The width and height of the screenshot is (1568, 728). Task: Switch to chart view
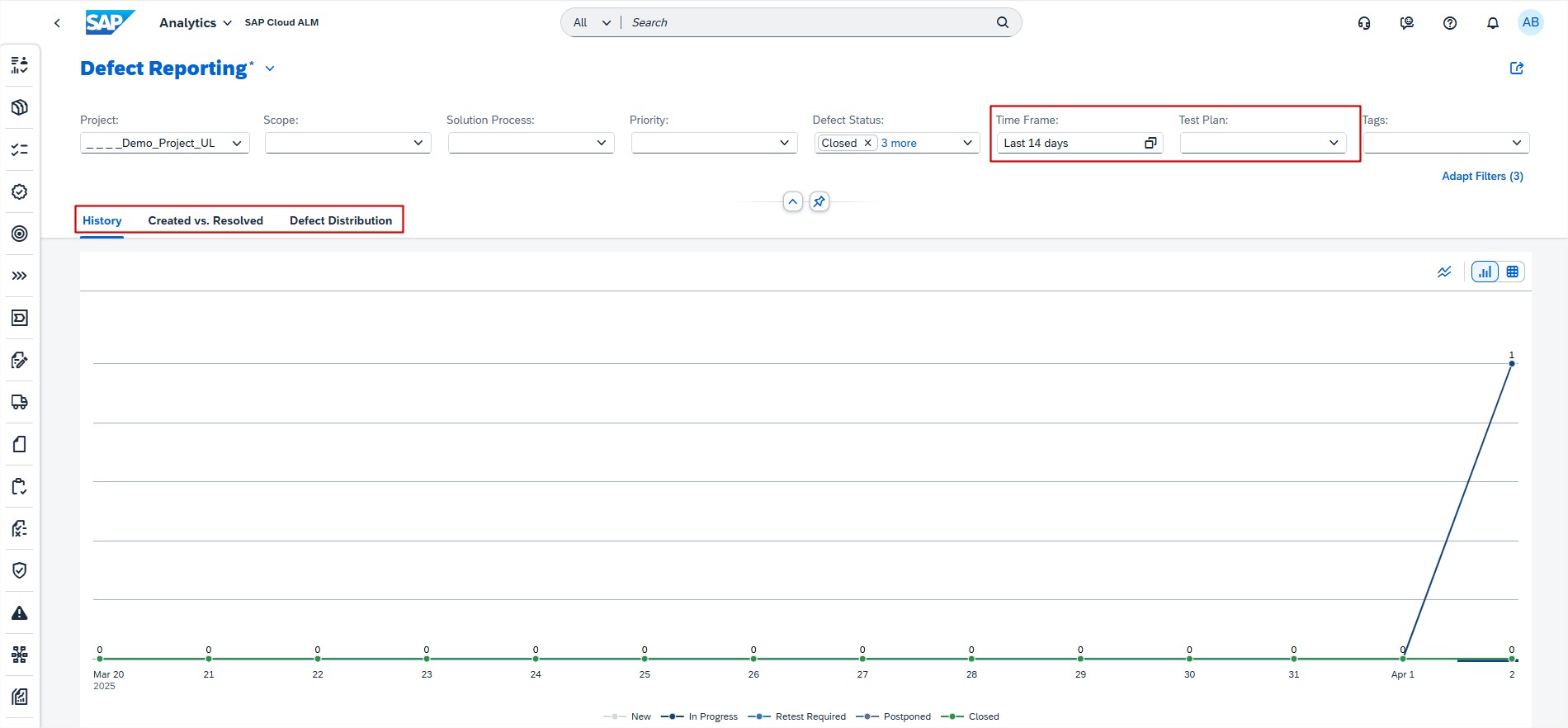coord(1485,272)
